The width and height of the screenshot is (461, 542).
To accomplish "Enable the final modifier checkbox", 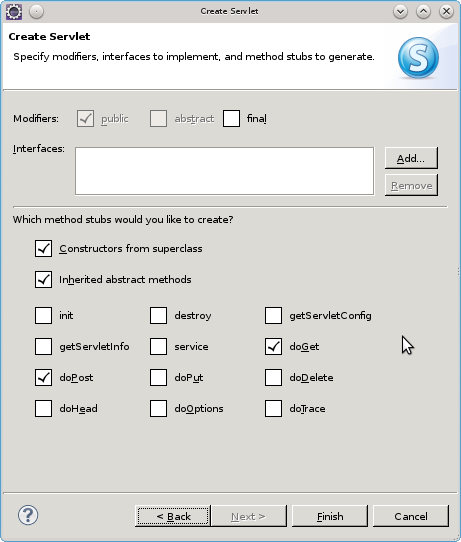I will click(x=231, y=119).
